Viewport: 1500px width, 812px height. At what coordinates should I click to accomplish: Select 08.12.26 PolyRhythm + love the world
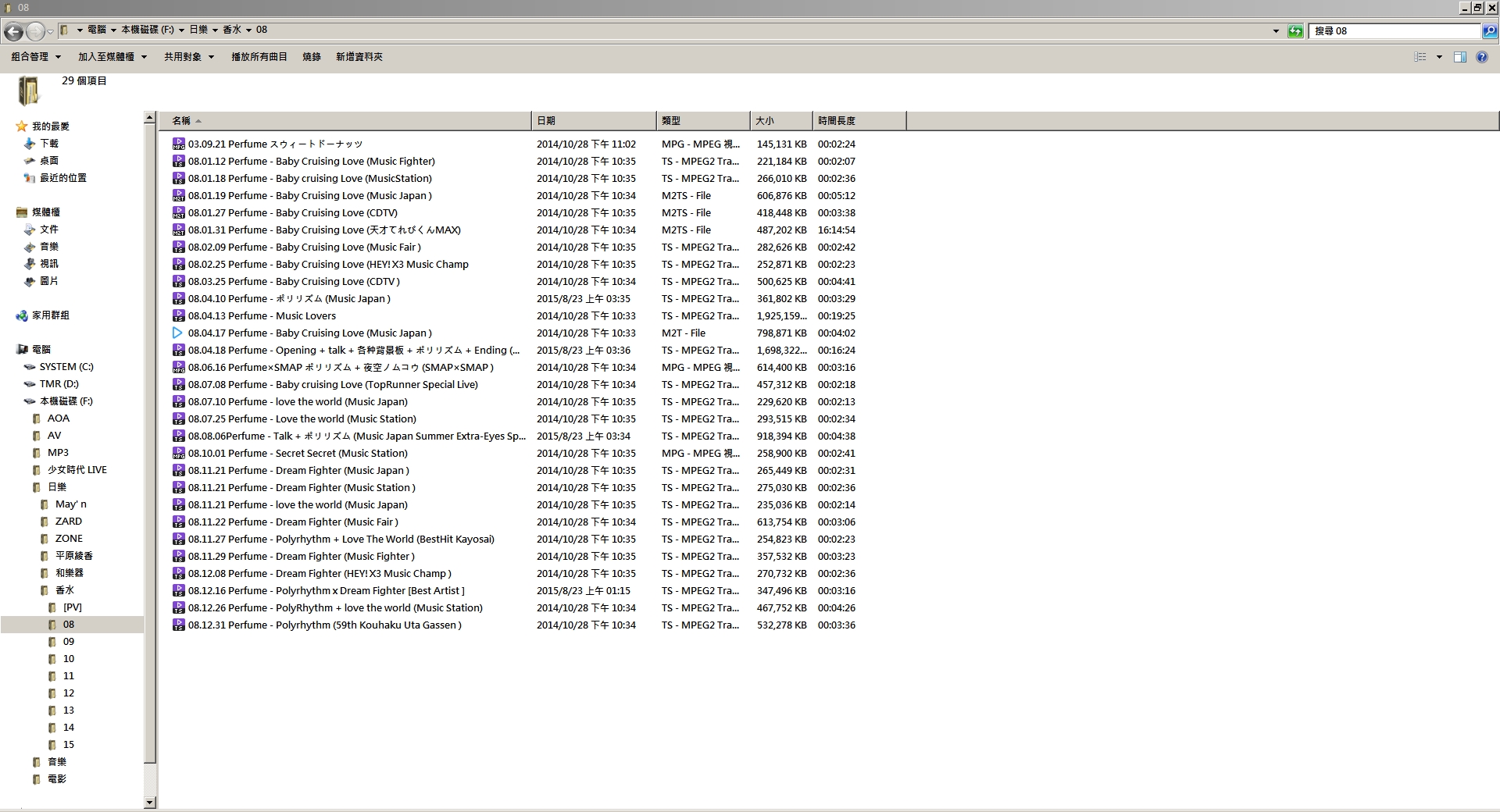(x=335, y=607)
